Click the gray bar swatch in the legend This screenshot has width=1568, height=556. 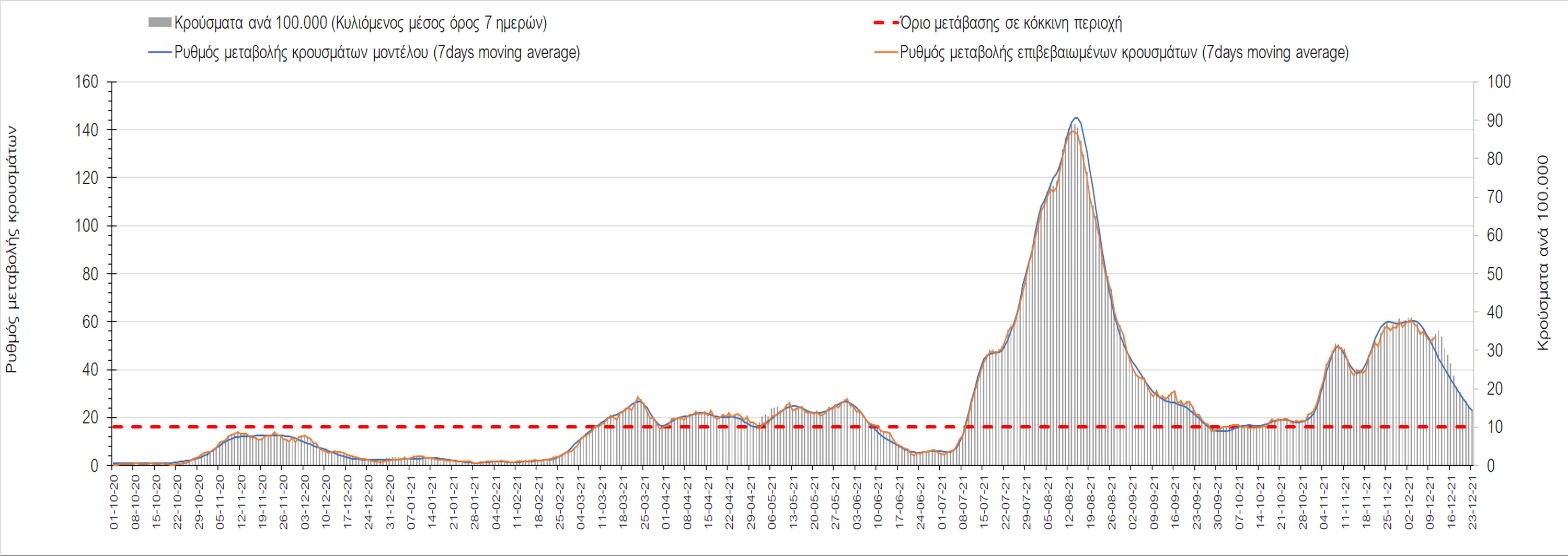pos(158,23)
